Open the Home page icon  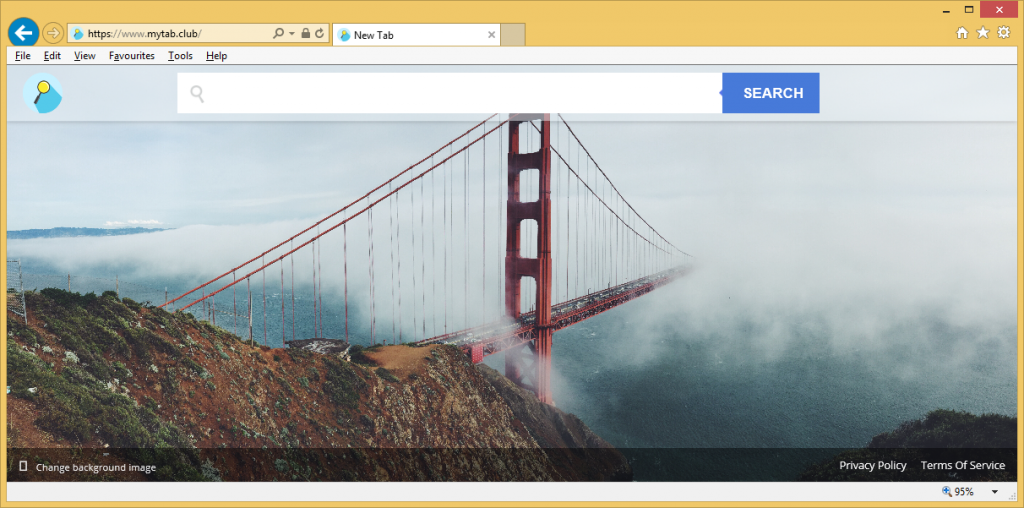[962, 33]
